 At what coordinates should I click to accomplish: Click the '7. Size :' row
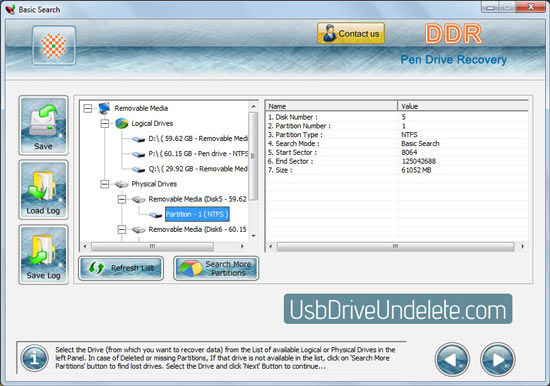click(397, 170)
